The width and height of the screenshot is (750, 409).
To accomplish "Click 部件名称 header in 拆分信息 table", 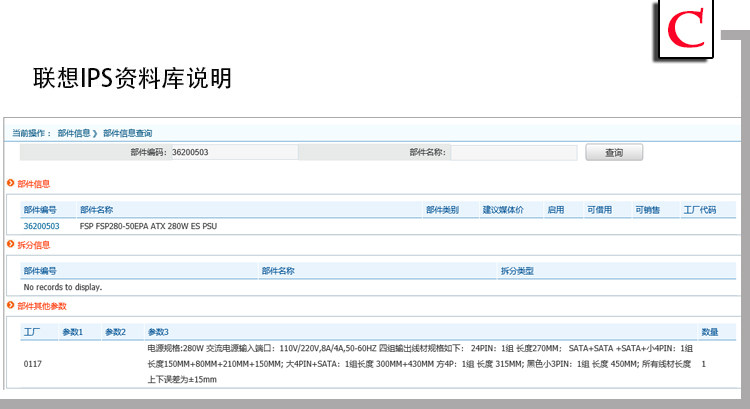I will point(278,271).
